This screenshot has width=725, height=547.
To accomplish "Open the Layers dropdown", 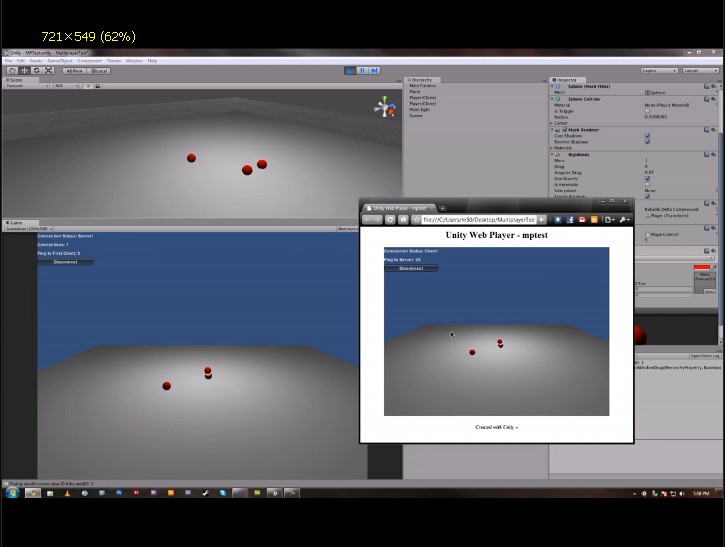I will point(659,71).
